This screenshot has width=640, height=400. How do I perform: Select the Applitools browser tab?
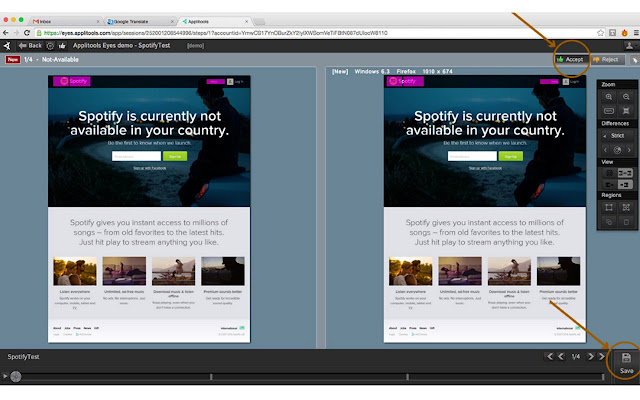coord(214,21)
